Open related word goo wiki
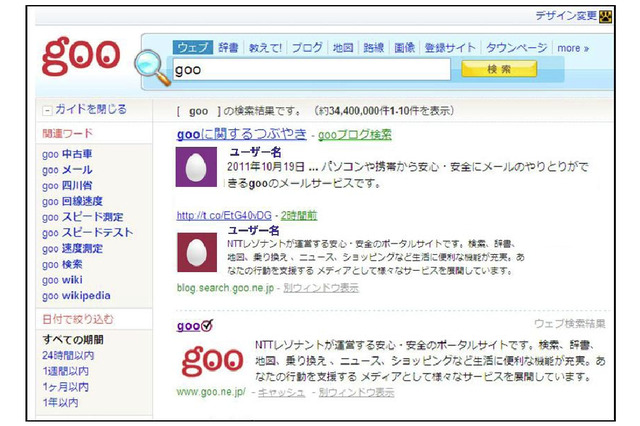Screen dimensions: 640x426 pos(62,280)
